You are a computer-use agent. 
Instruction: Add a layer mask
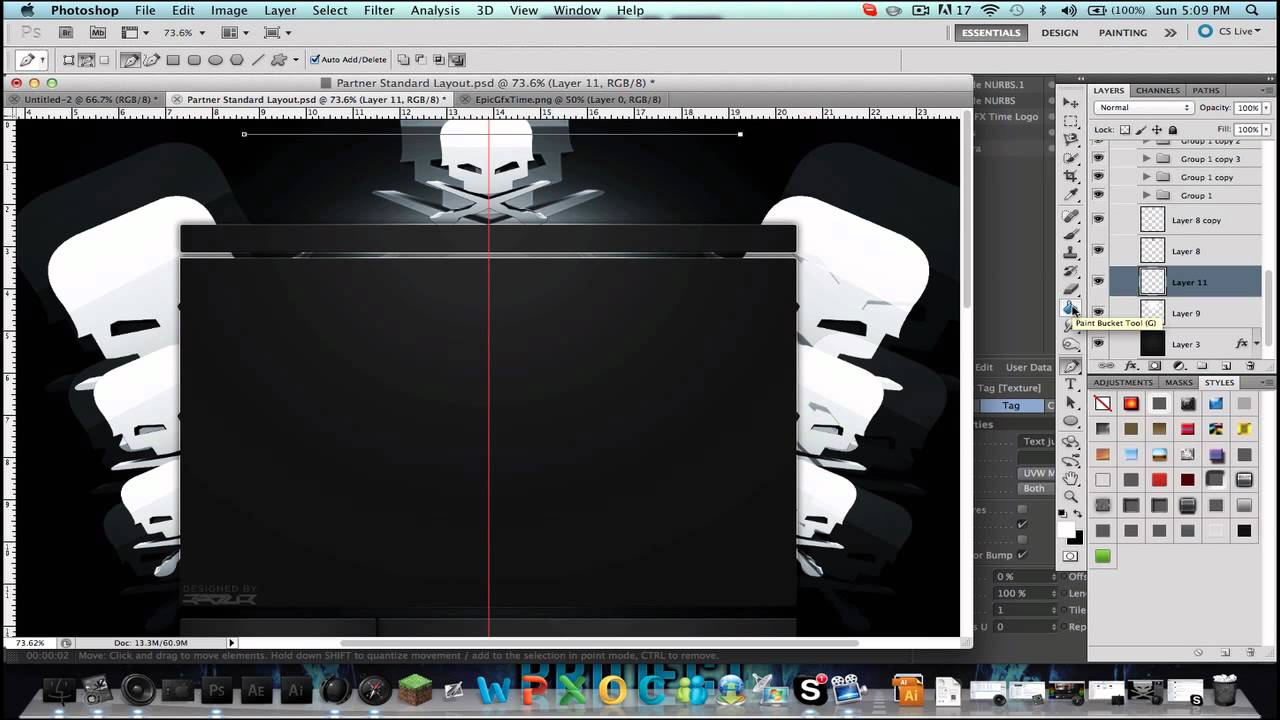tap(1155, 367)
